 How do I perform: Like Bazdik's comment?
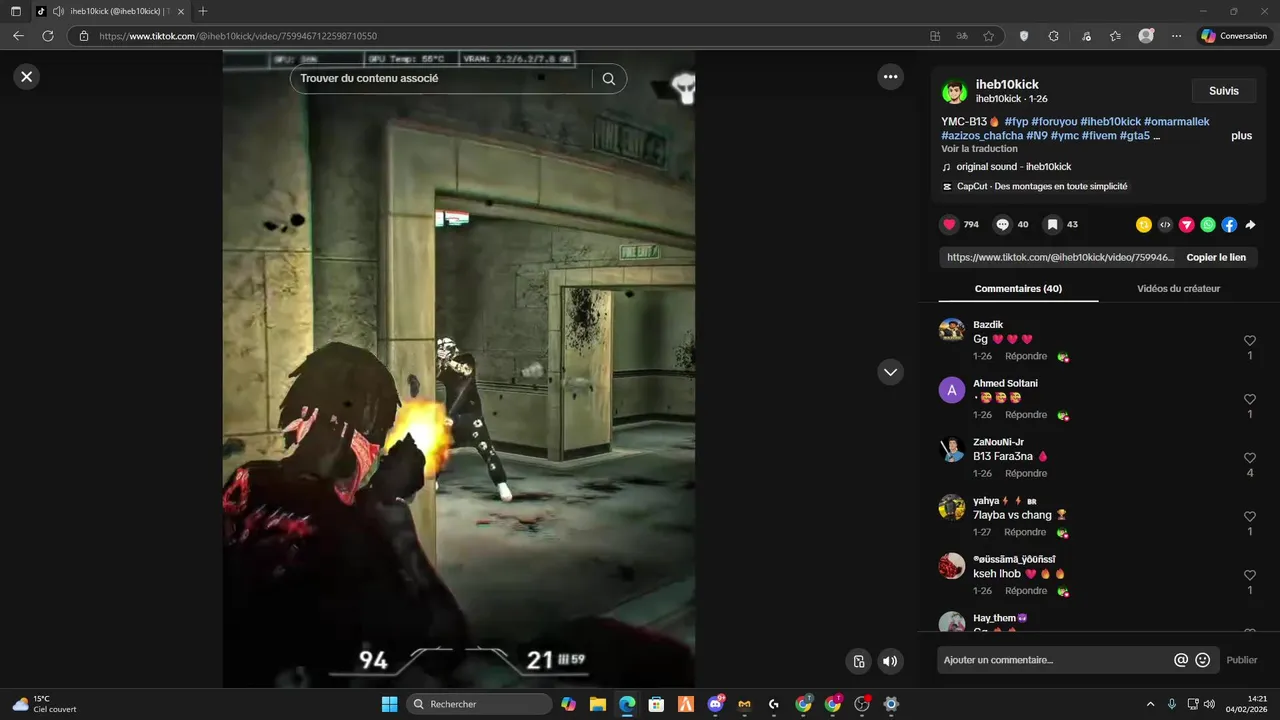(x=1249, y=341)
